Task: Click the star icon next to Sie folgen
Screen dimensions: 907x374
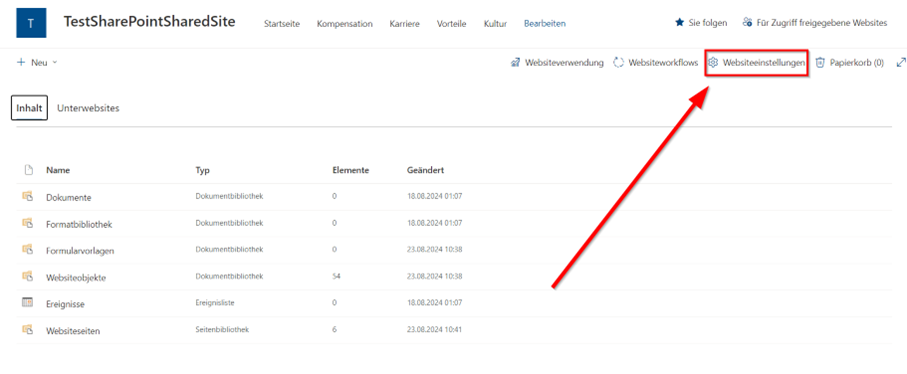Action: click(x=680, y=23)
